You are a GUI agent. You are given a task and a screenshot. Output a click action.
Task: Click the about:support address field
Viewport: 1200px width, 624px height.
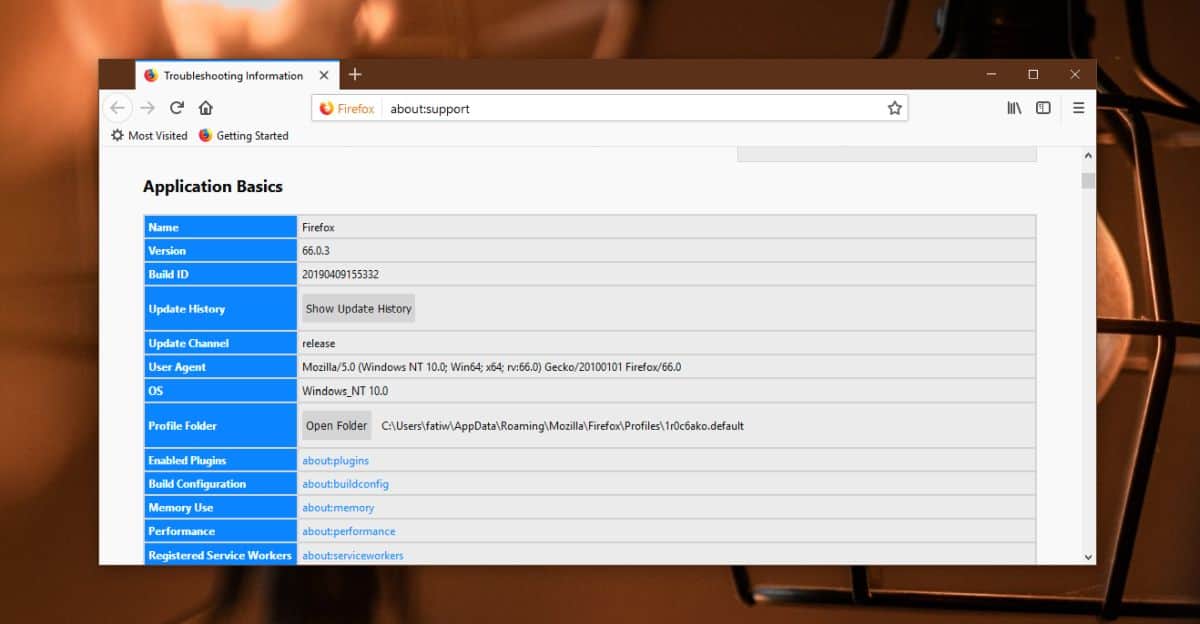[630, 108]
